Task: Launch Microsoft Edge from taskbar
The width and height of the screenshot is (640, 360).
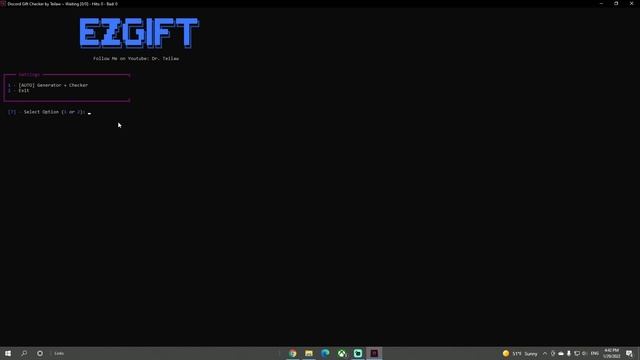Action: pos(325,353)
